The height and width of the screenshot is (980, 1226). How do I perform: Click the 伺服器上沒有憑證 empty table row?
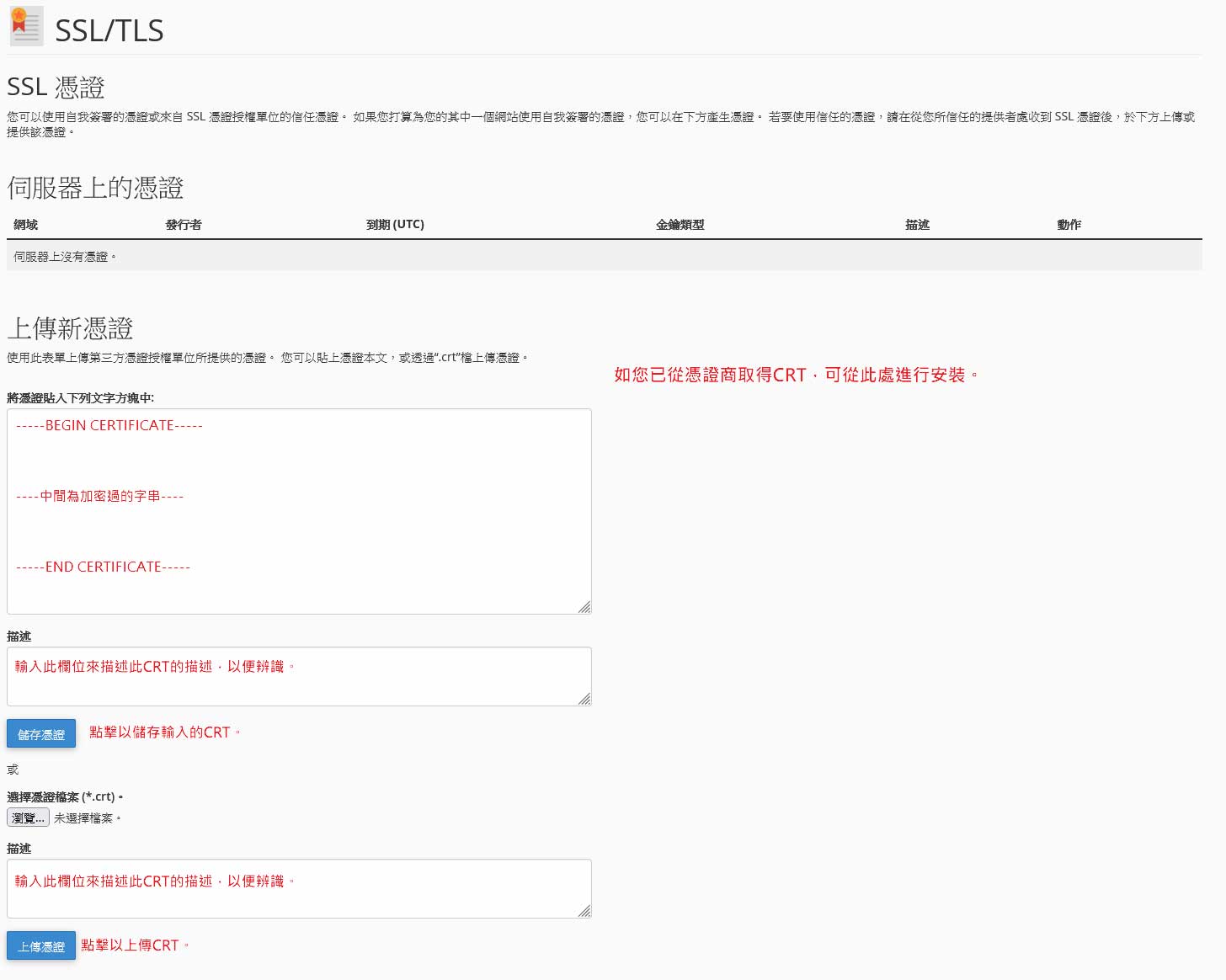point(605,256)
